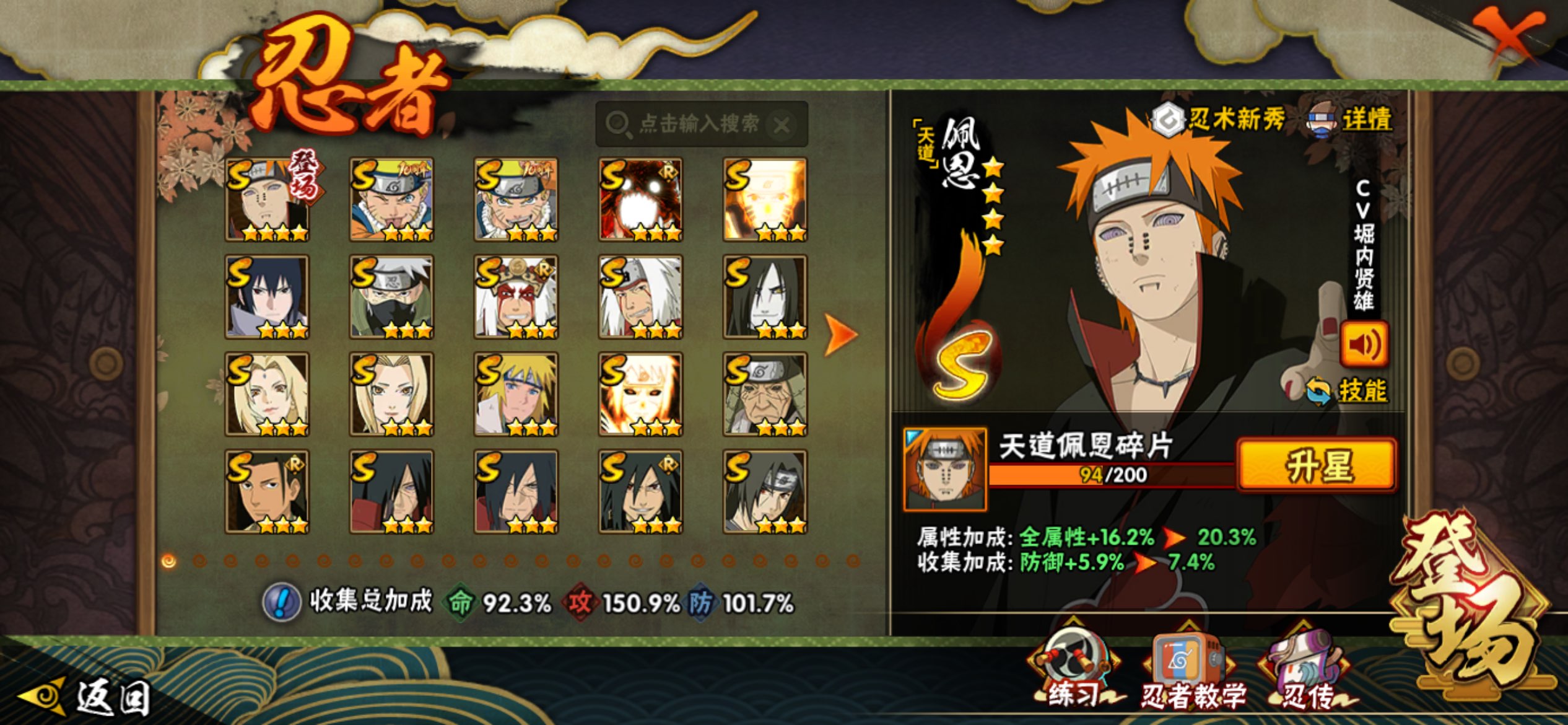Click the Pain fragment progress bar
The height and width of the screenshot is (725, 1568).
click(x=1112, y=475)
